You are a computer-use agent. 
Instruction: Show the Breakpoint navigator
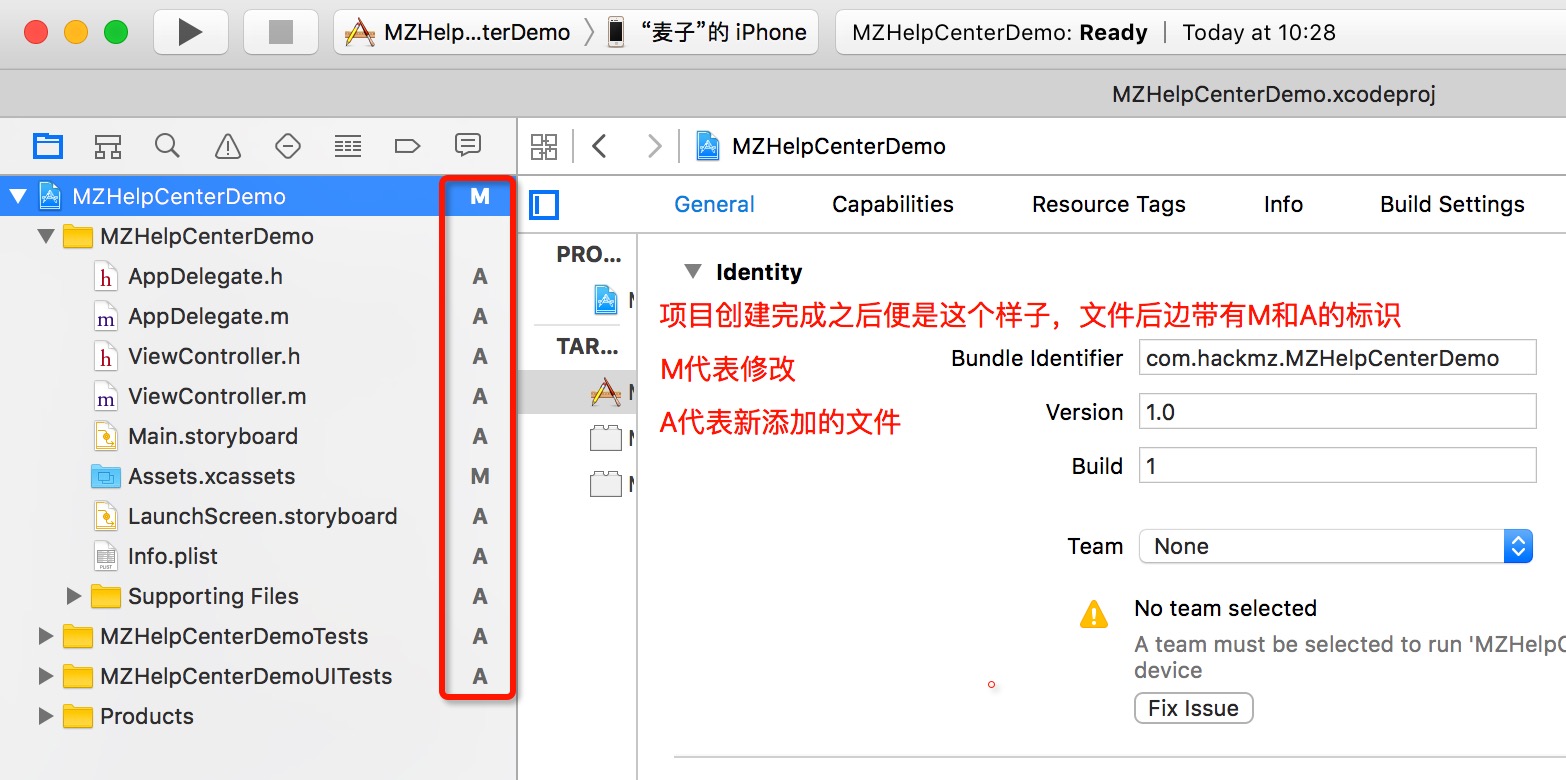[407, 146]
